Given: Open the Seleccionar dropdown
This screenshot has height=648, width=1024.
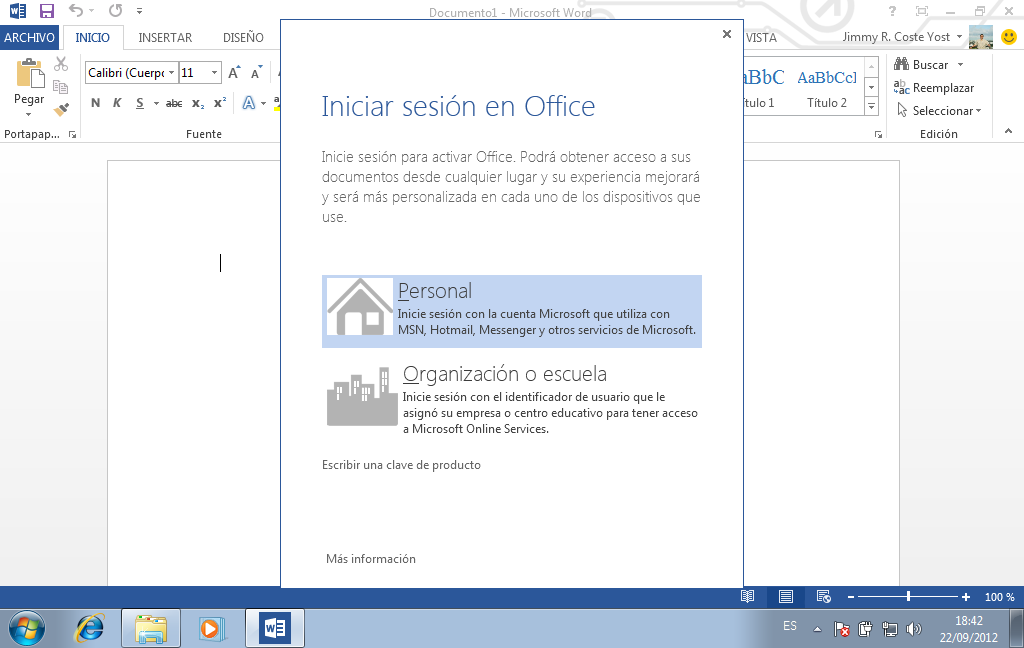Looking at the screenshot, I should click(x=938, y=110).
